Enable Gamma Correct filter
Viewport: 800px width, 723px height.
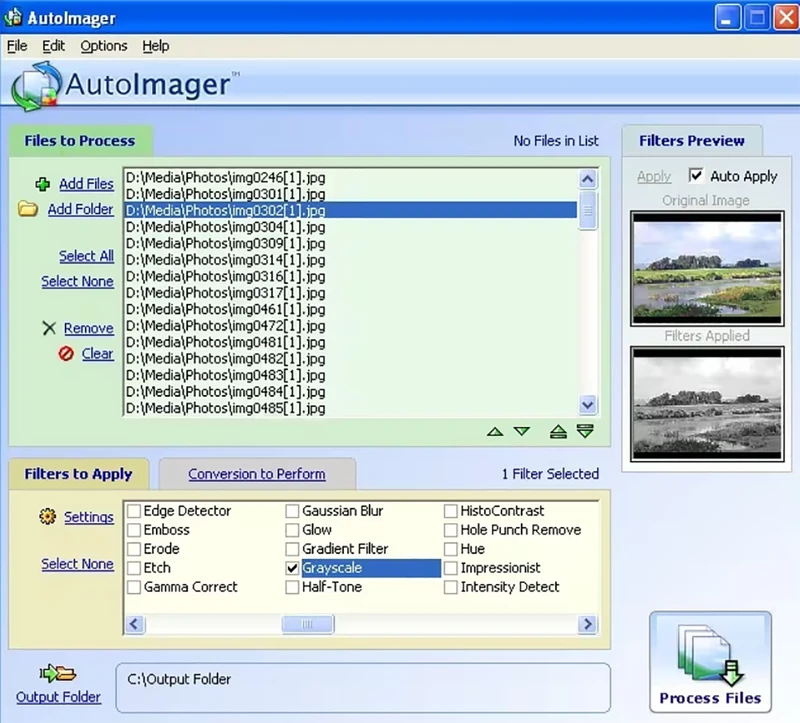(134, 587)
